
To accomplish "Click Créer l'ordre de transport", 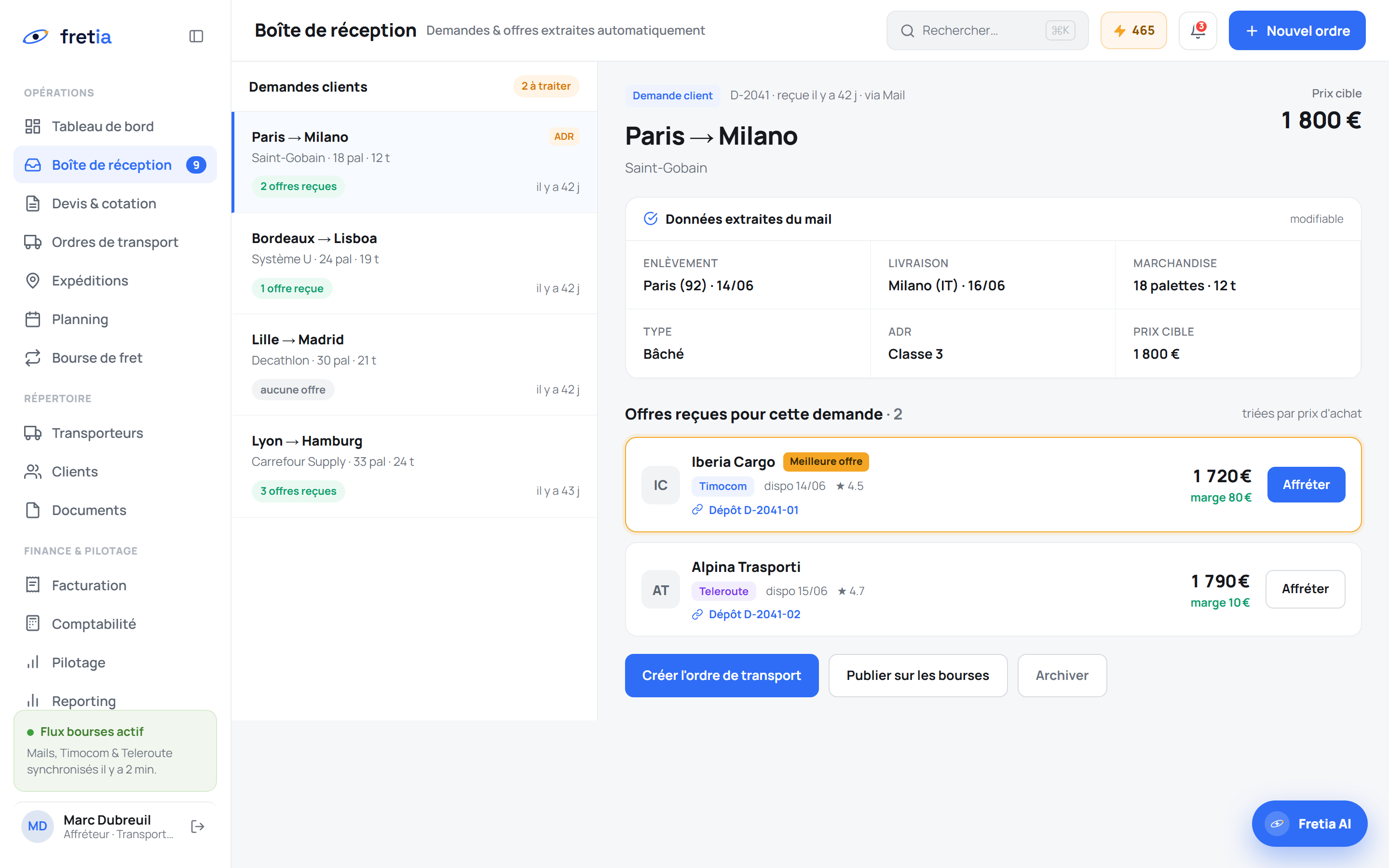I will coord(722,675).
